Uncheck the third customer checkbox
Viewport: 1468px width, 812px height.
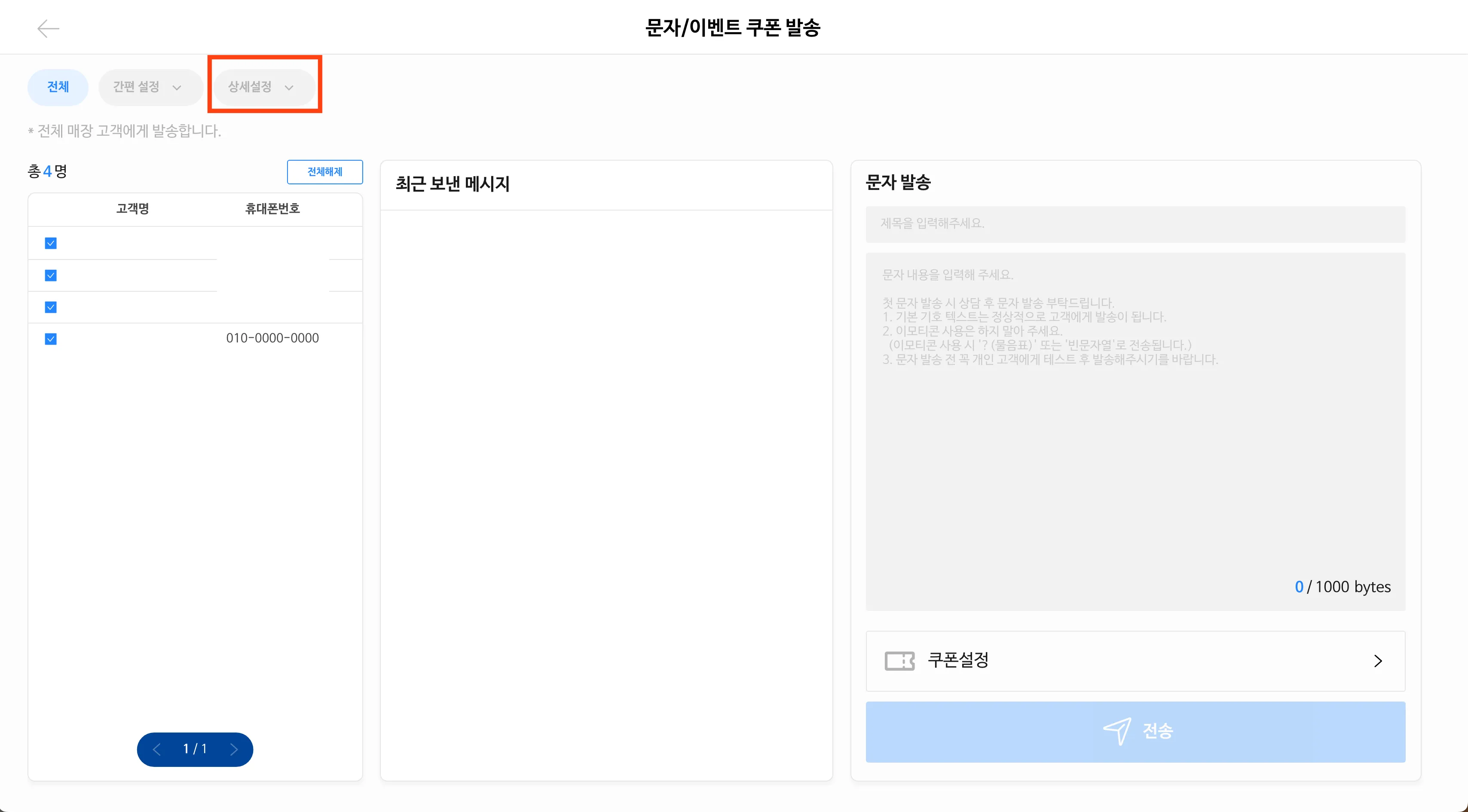pyautogui.click(x=51, y=308)
